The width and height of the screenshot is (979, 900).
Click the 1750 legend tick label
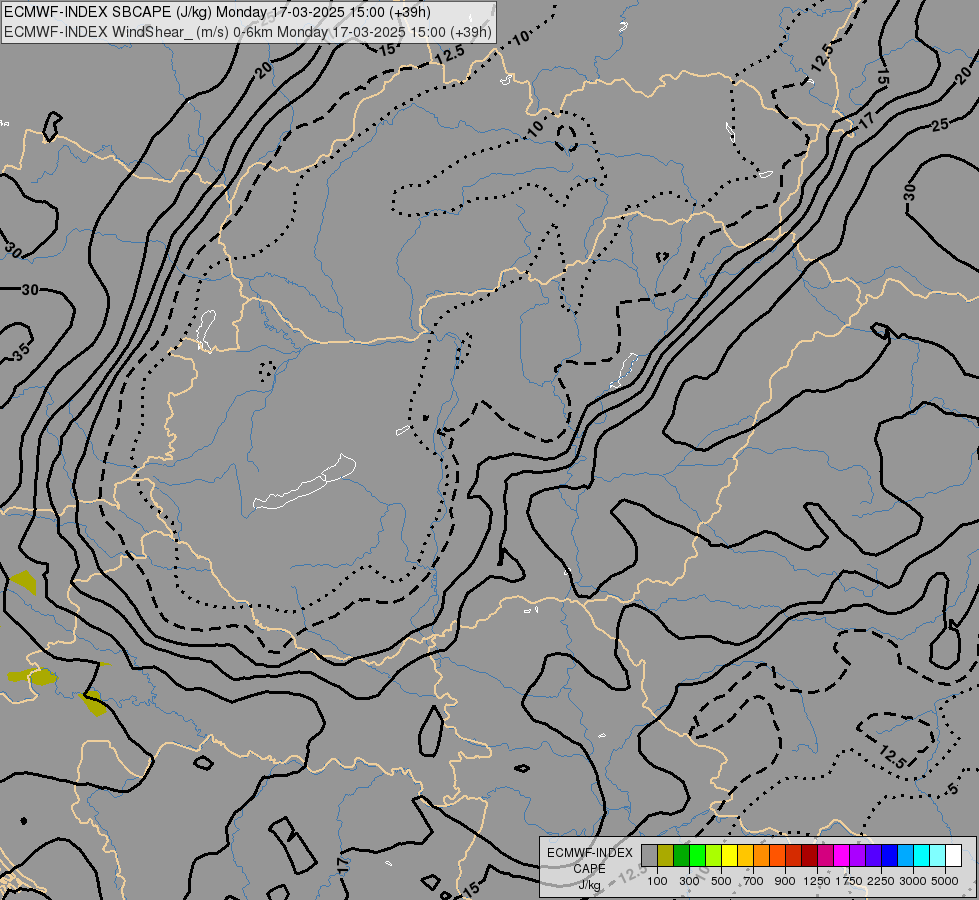[x=849, y=881]
